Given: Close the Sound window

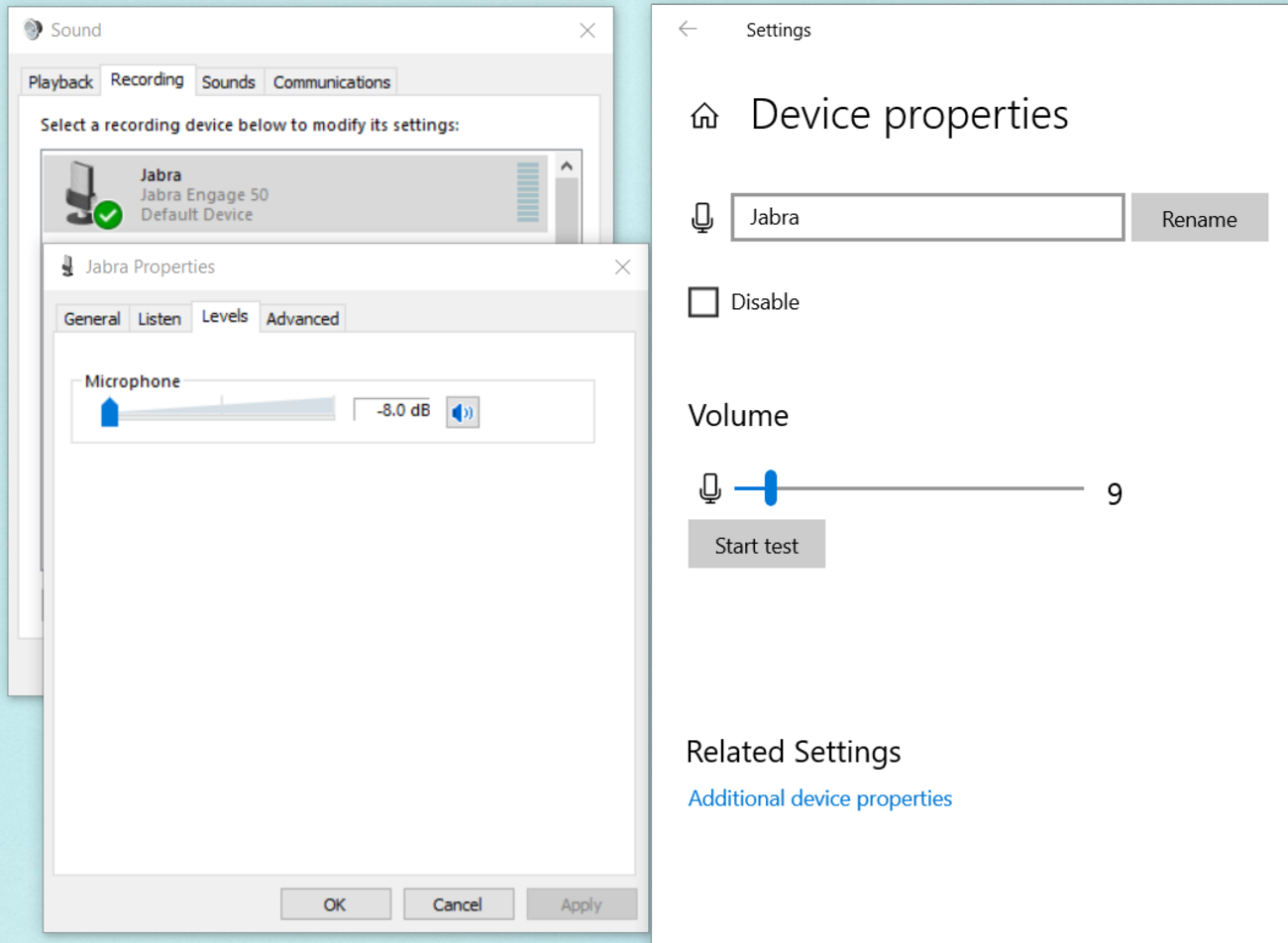Looking at the screenshot, I should (x=588, y=31).
